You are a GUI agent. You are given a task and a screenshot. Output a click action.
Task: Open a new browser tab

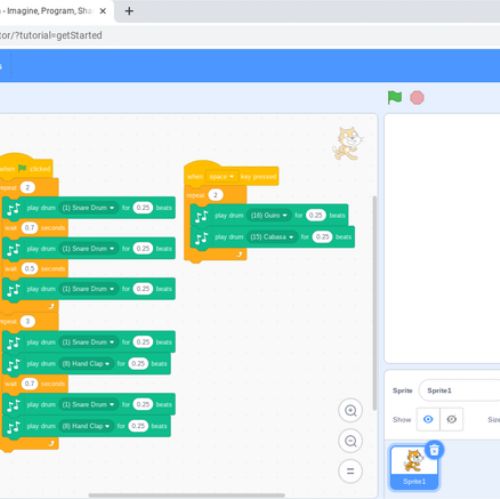click(129, 11)
